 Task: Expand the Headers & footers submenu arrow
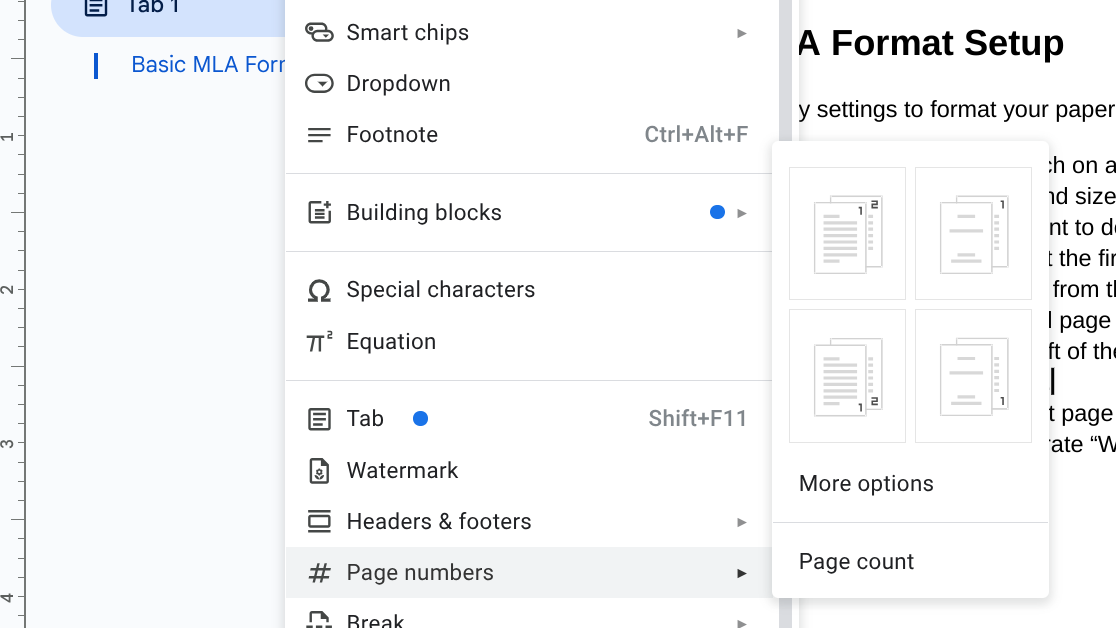[741, 522]
